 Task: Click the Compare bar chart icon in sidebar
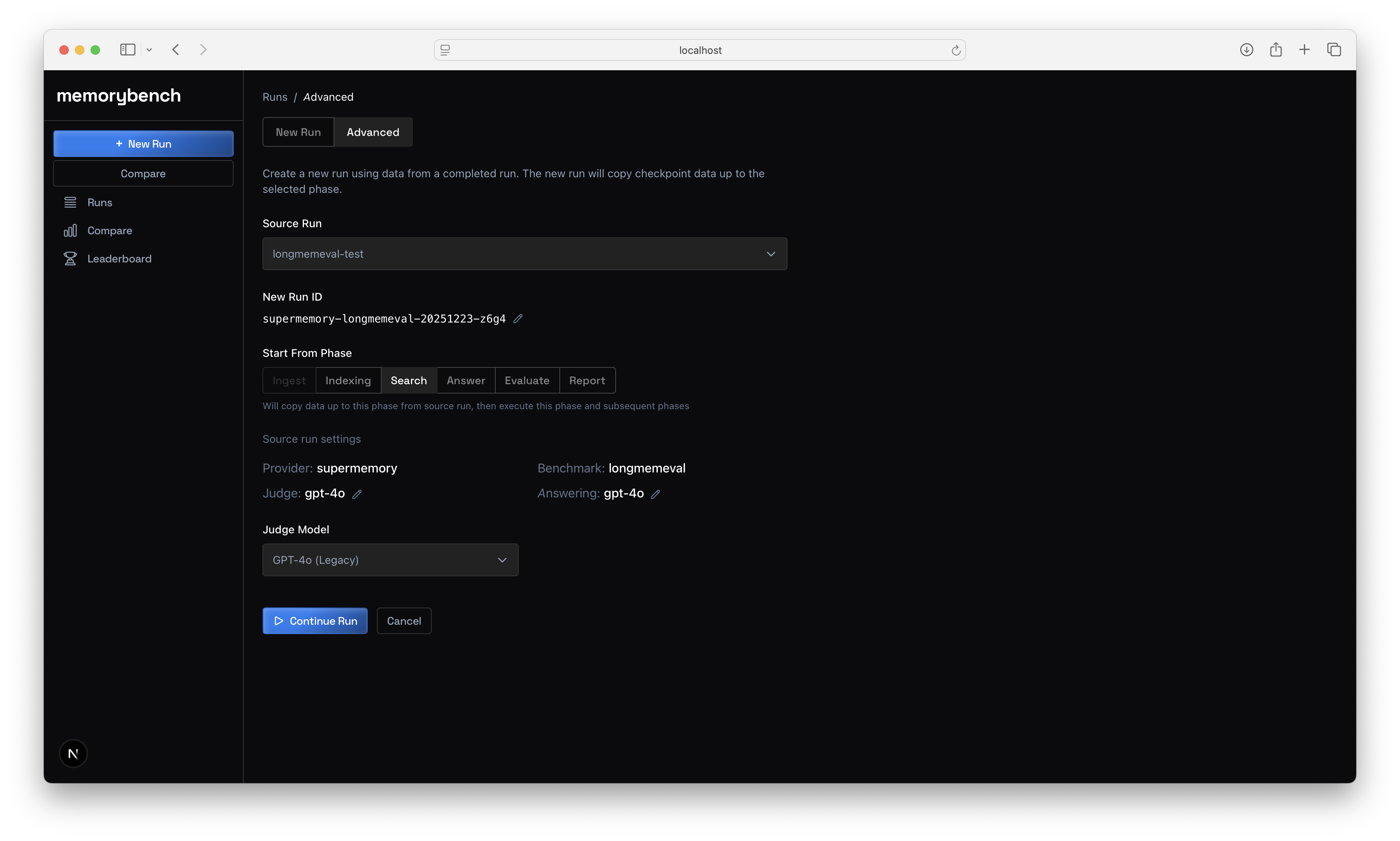(70, 231)
